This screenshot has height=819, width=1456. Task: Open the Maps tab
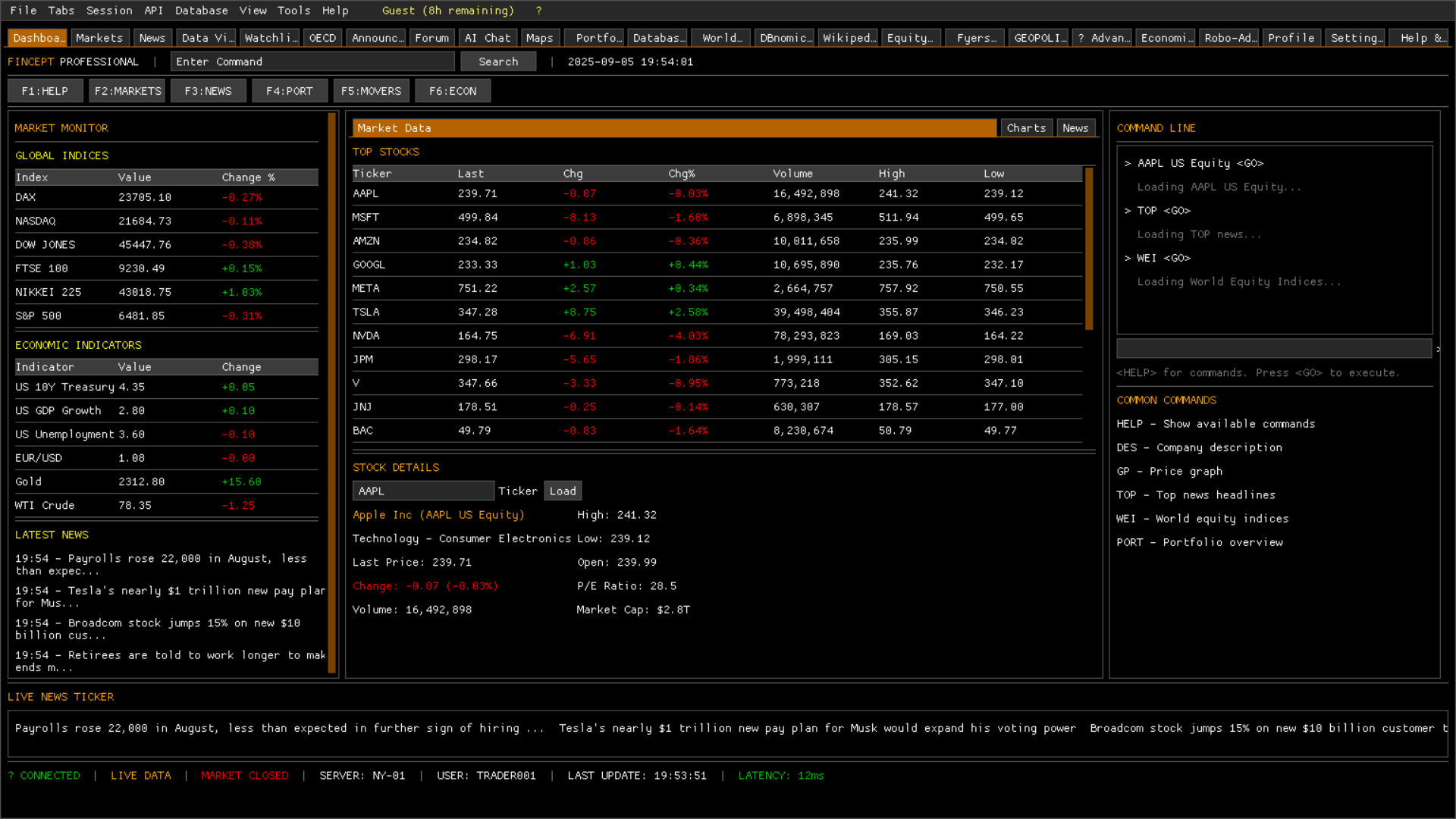(x=539, y=38)
